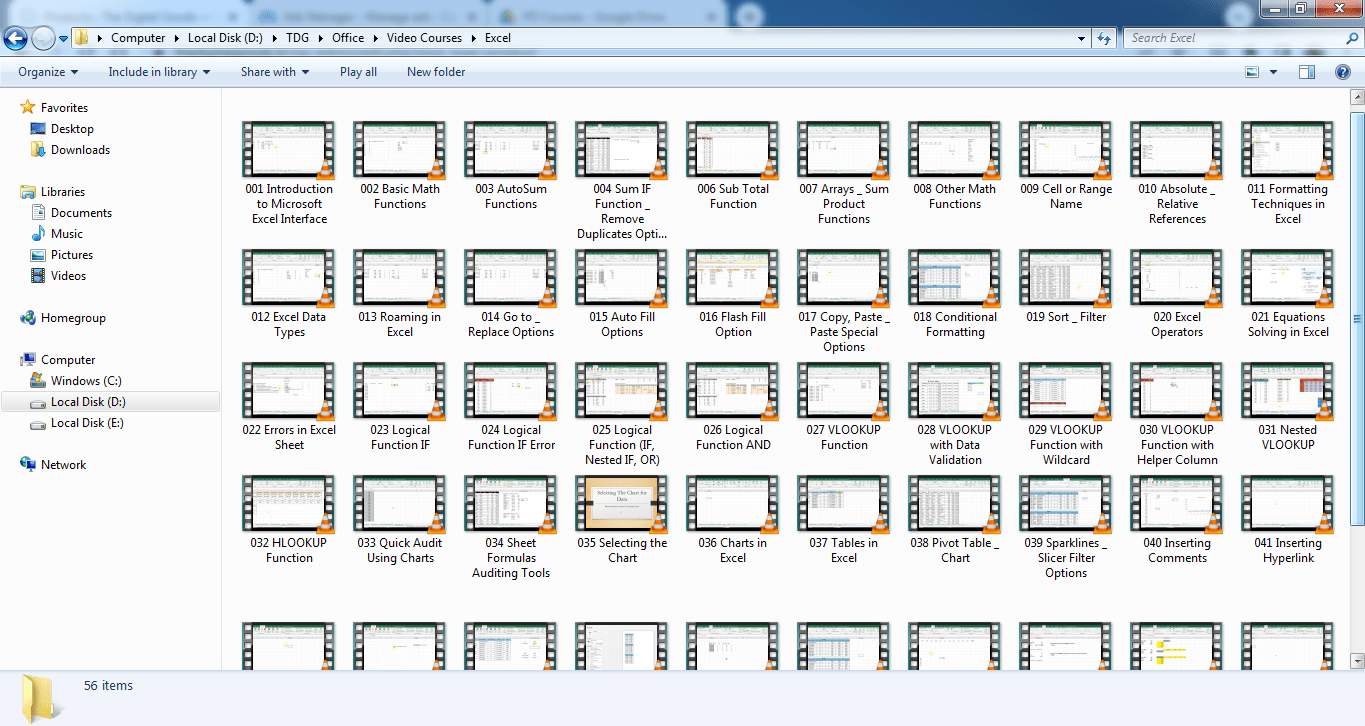Open the Videos library
Image resolution: width=1365 pixels, height=726 pixels.
68,276
